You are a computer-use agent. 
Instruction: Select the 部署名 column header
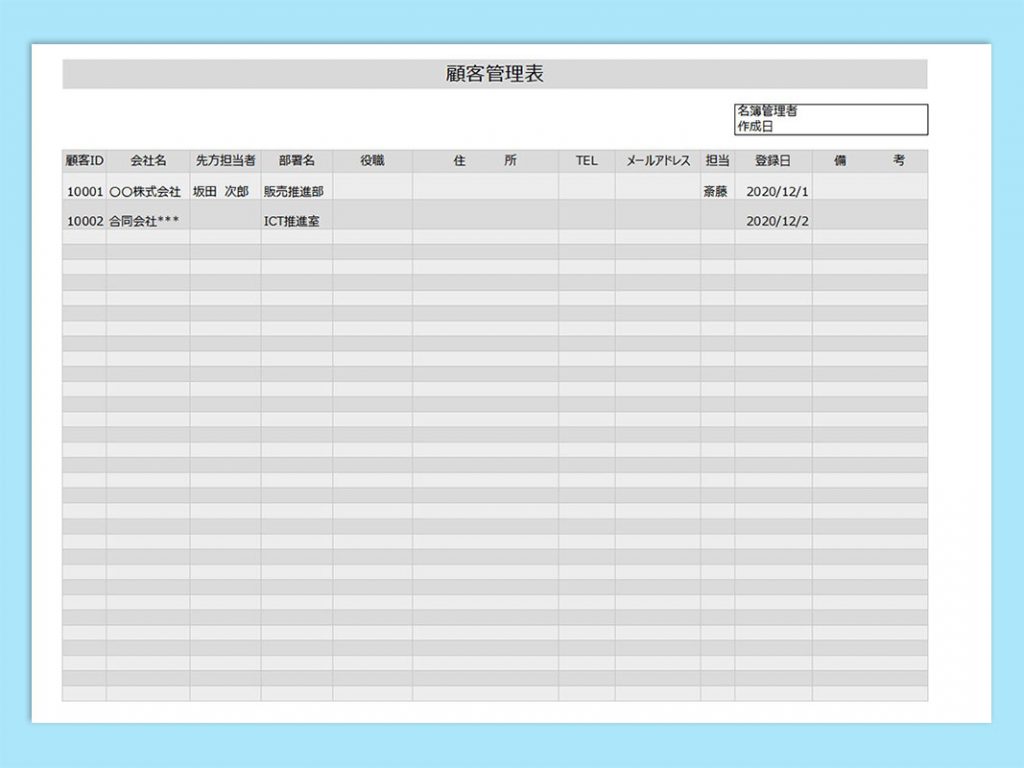click(296, 161)
